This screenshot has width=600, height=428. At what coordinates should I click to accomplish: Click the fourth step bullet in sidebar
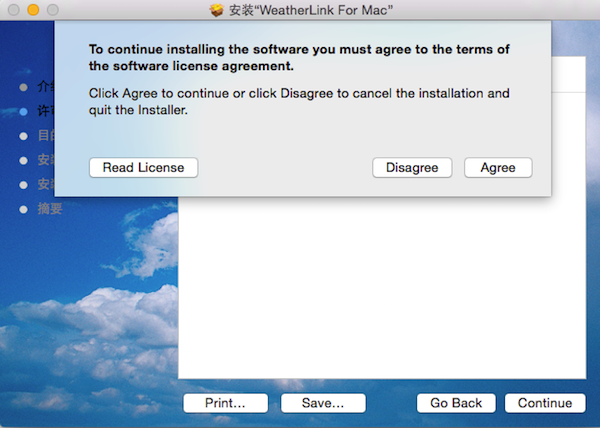point(23,160)
